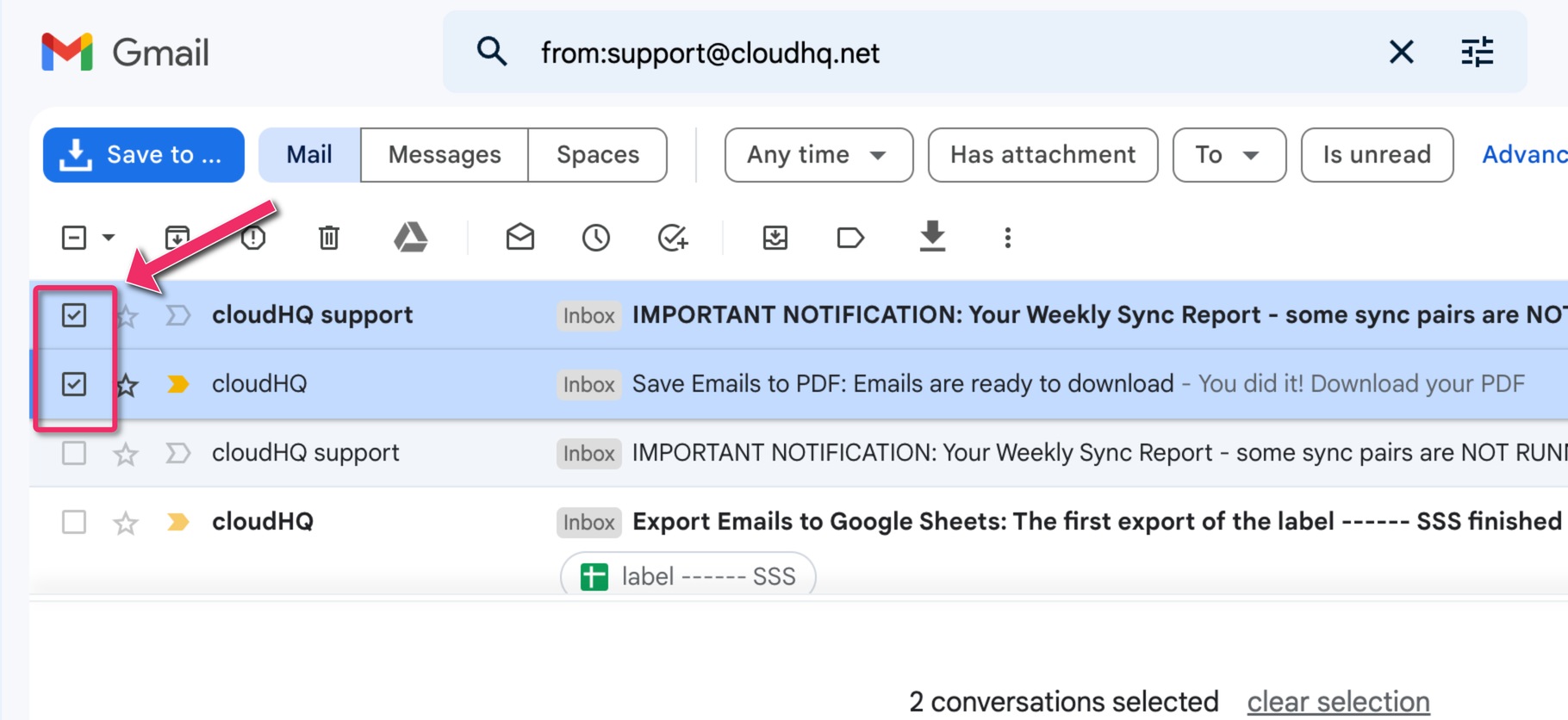Save selected emails to Google Drive
Image resolution: width=1568 pixels, height=720 pixels.
[x=411, y=237]
